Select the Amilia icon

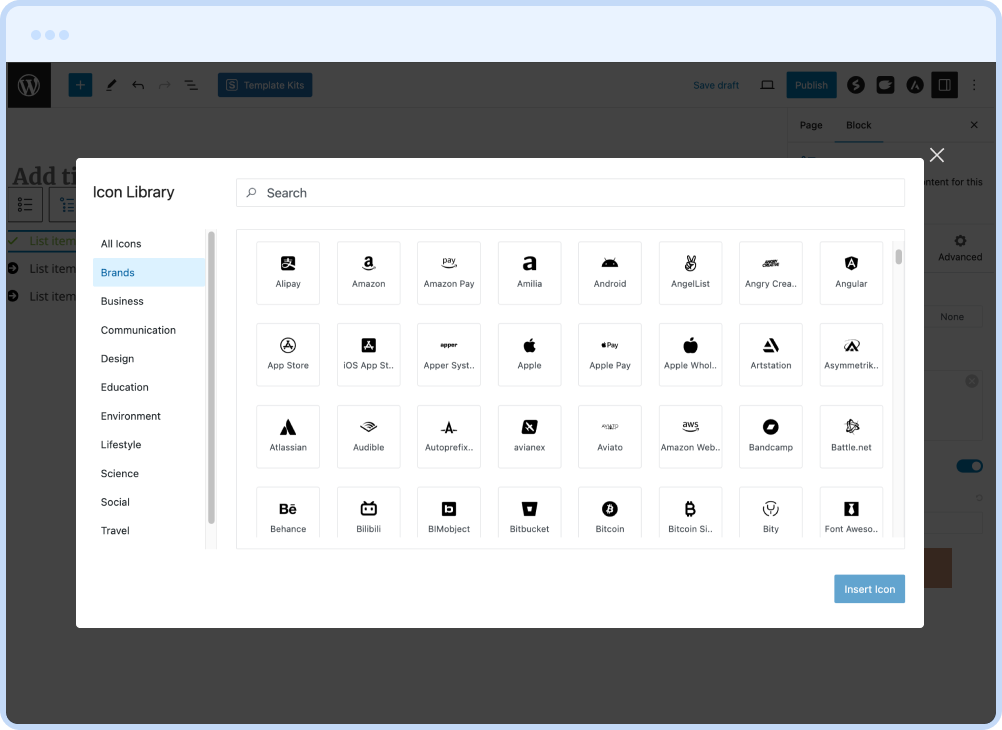pyautogui.click(x=529, y=273)
